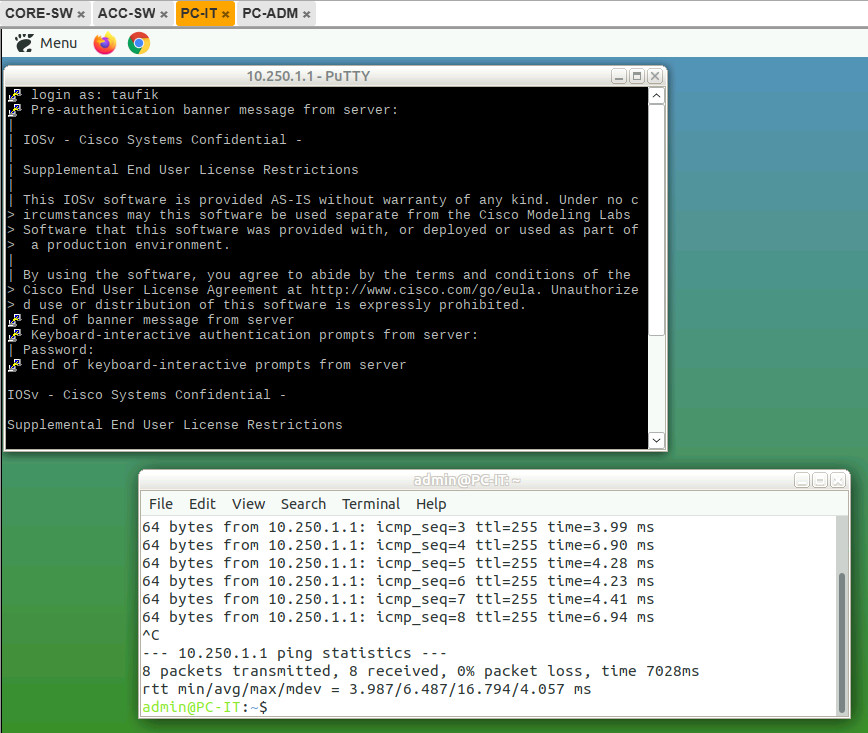The height and width of the screenshot is (733, 868).
Task: Open the Edit menu in terminal
Action: coord(202,504)
